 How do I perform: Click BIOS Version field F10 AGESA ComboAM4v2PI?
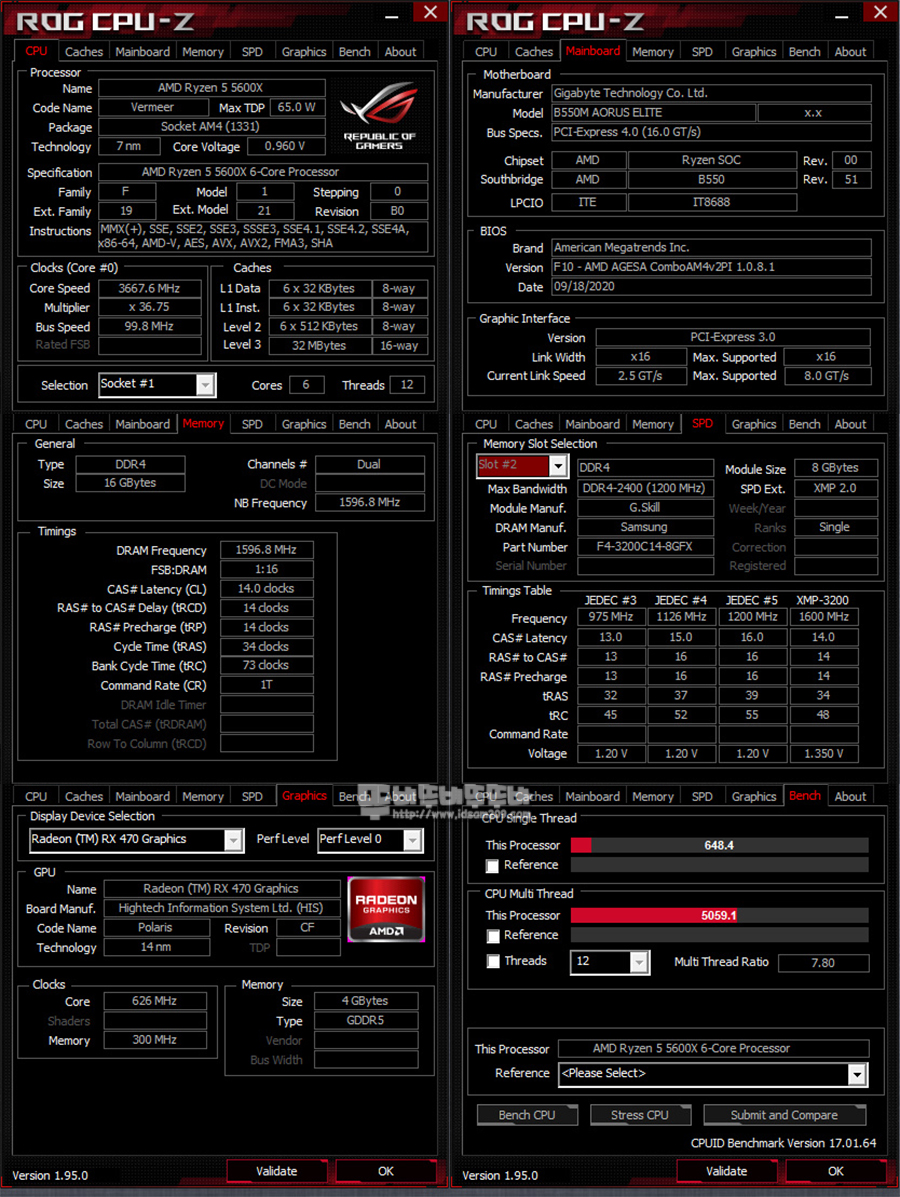[x=711, y=267]
